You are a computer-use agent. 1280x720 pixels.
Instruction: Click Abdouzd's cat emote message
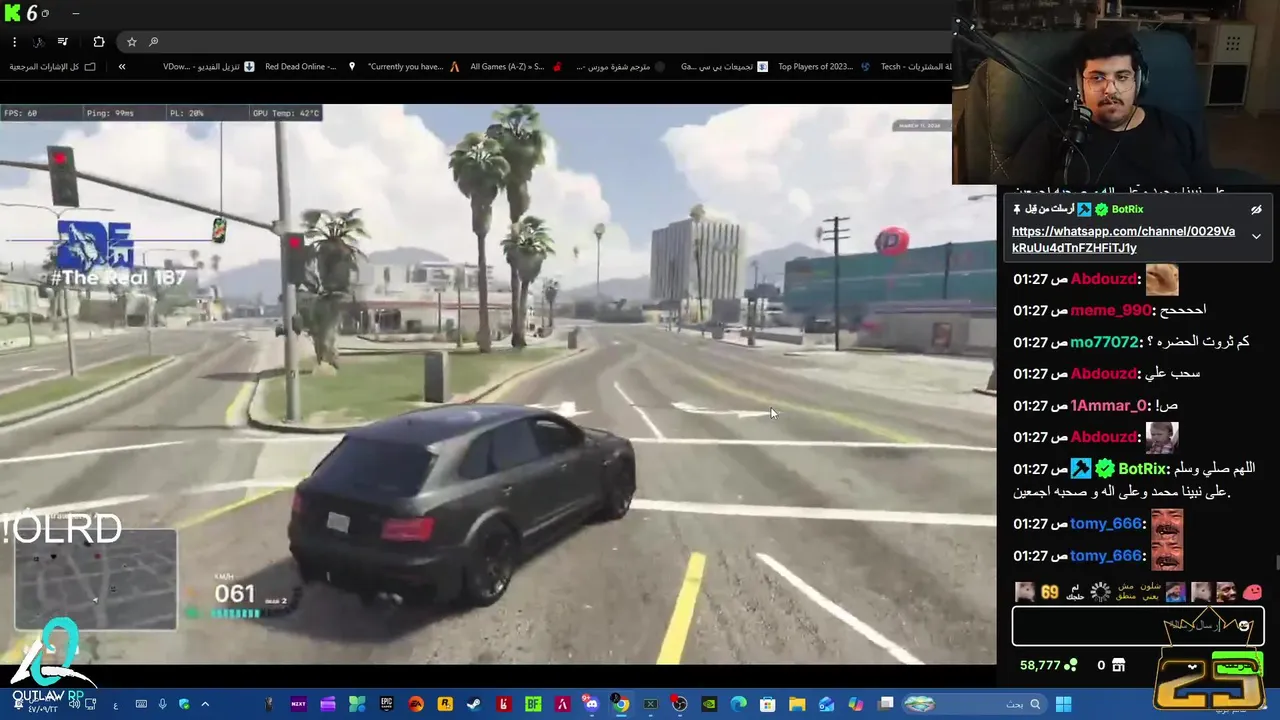(1162, 279)
